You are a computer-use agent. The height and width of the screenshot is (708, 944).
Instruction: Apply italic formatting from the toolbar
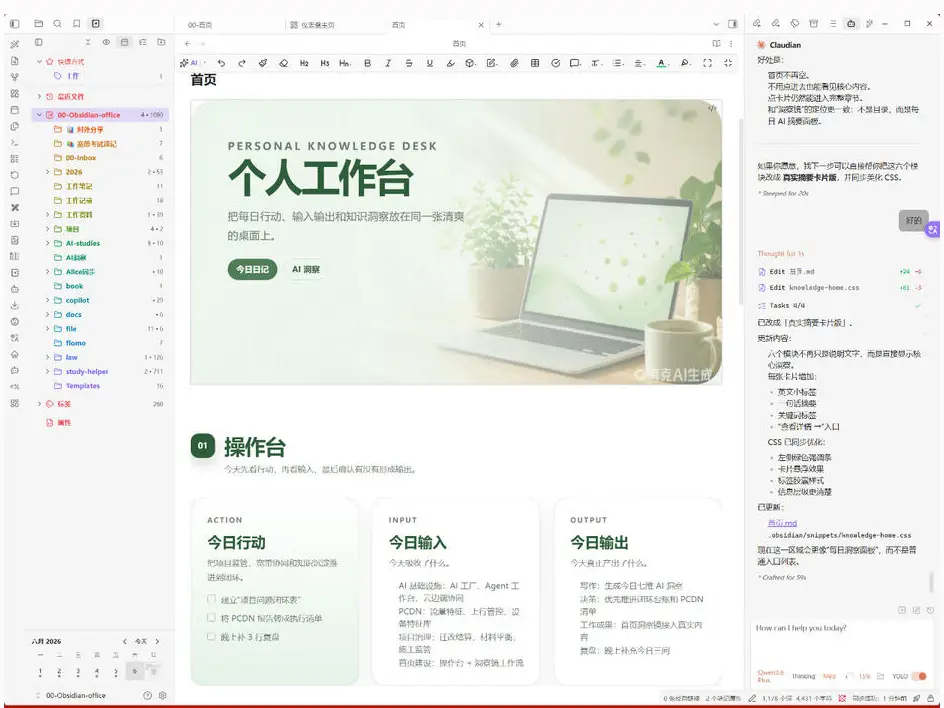click(388, 63)
